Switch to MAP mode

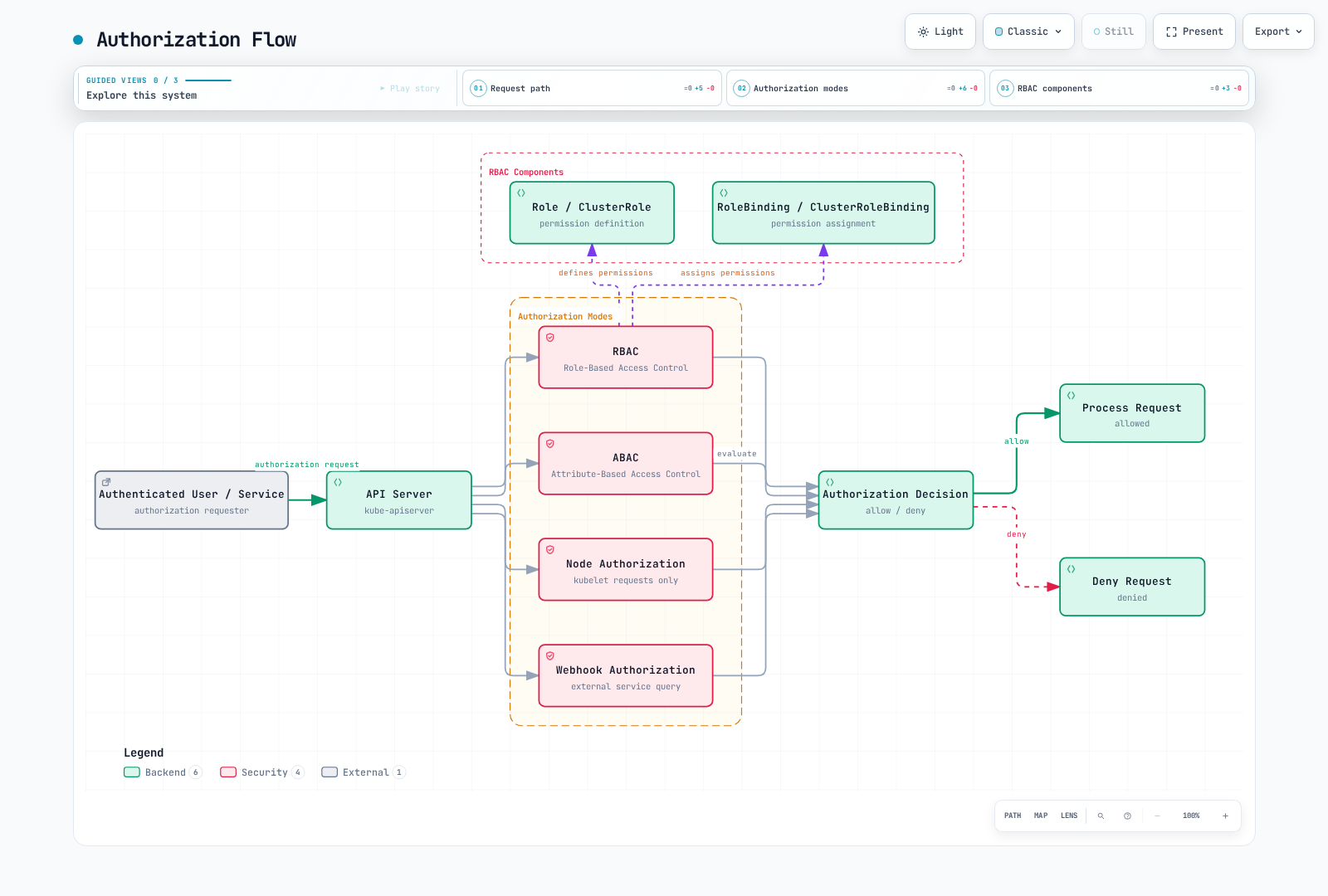pos(1041,816)
